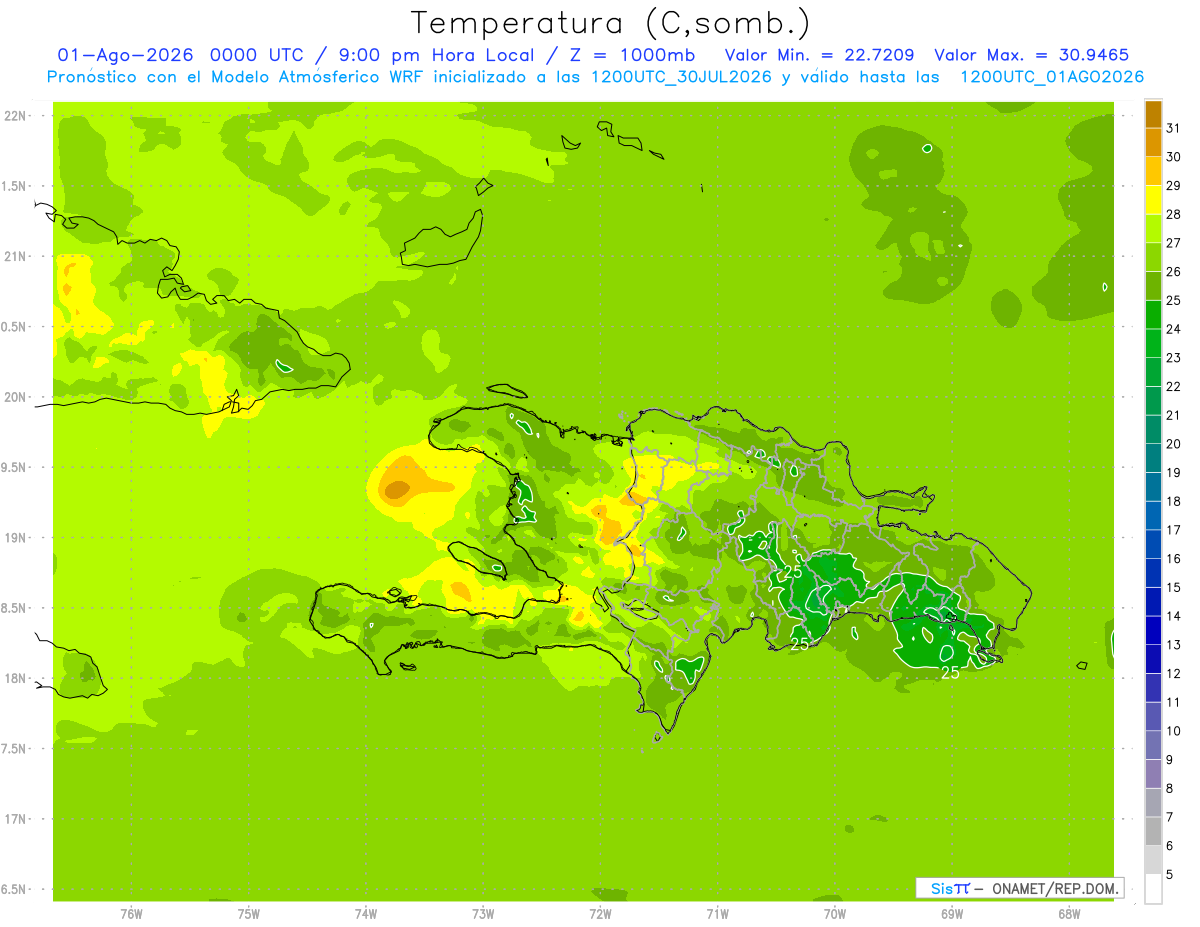The image size is (1200, 927).
Task: Click the "69W" longitude label
Action: [x=951, y=914]
